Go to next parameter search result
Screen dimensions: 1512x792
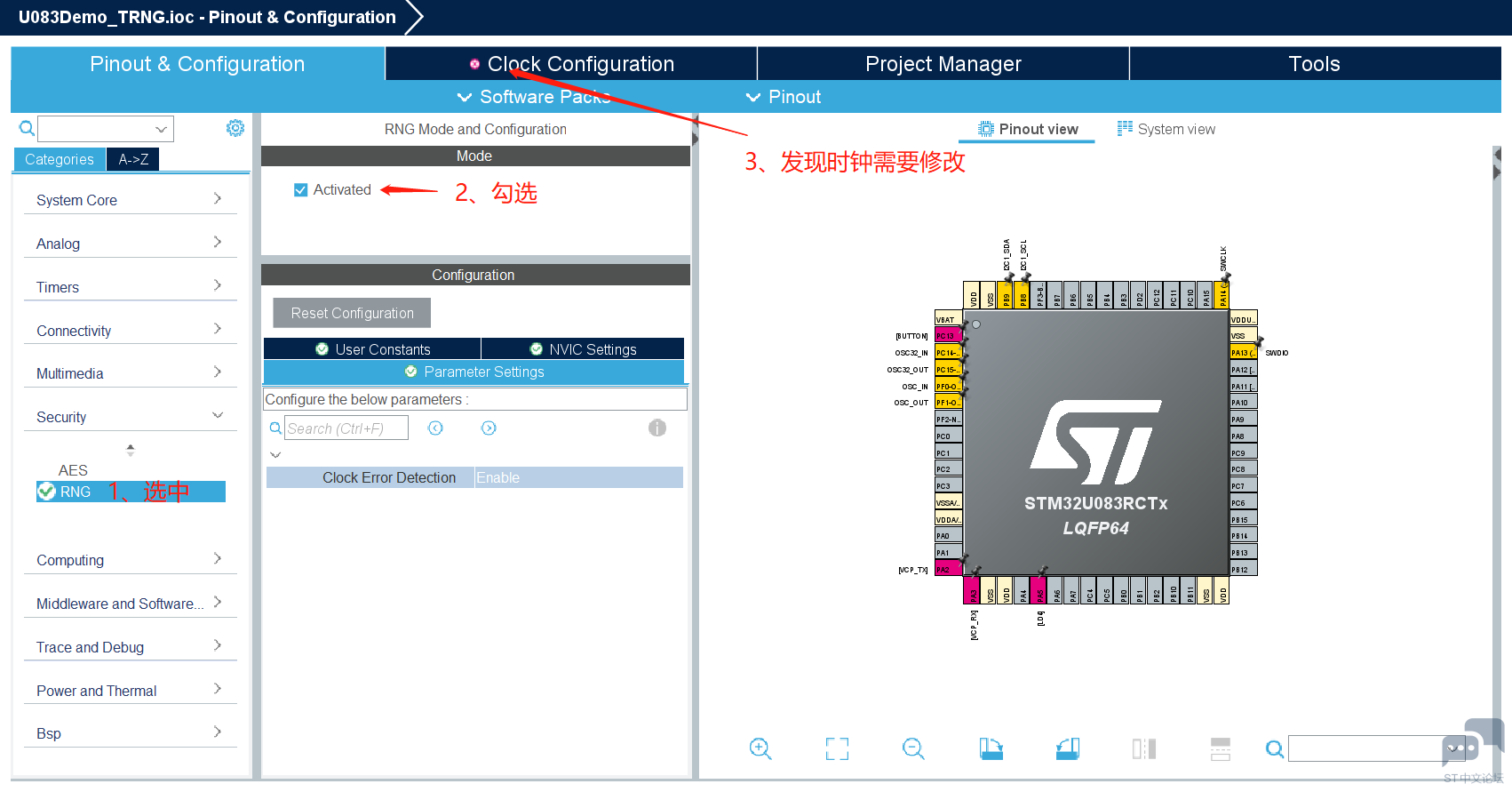(x=489, y=428)
